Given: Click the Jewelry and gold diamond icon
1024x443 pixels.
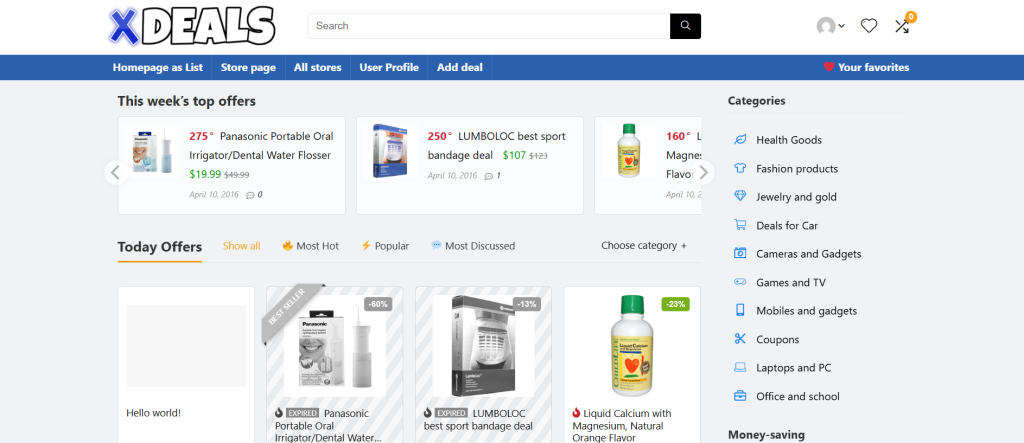Looking at the screenshot, I should 740,197.
